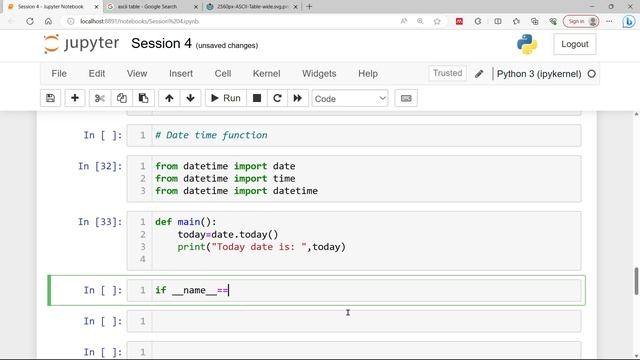
Task: Open the split screen icon in browser toolbar
Action: 498,21
